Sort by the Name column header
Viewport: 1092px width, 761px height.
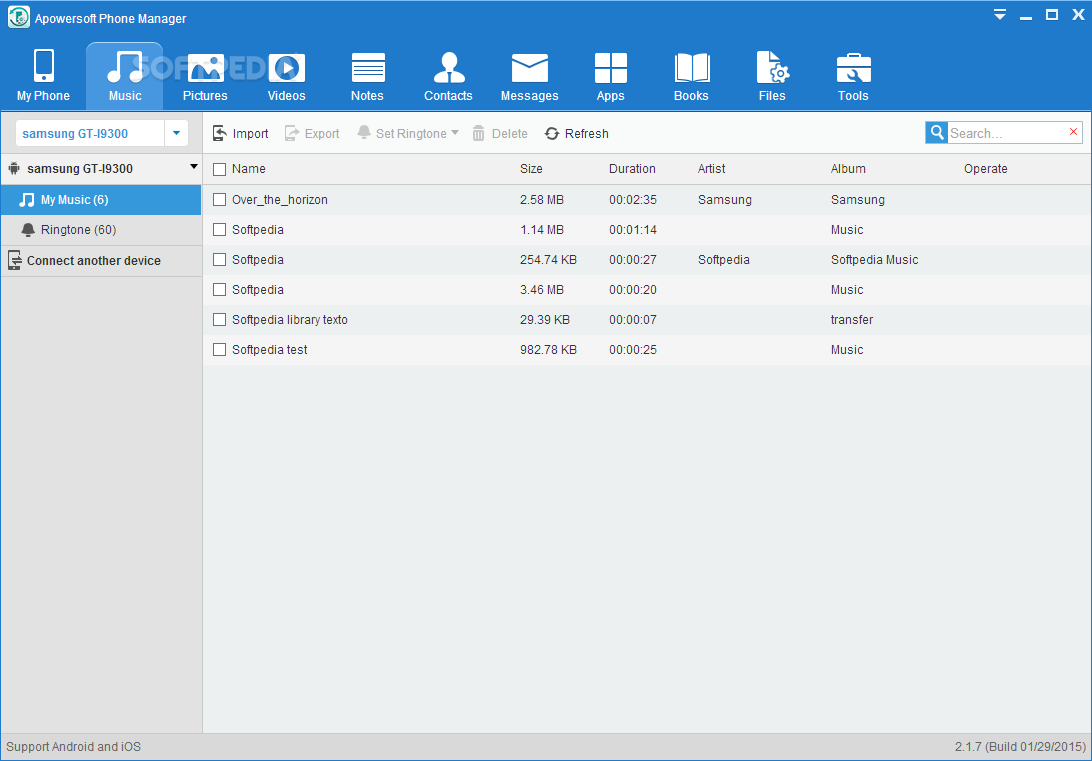249,169
